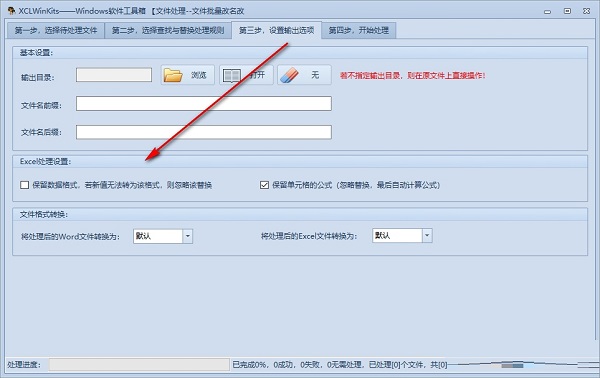600x378 pixels.
Task: Click the minimize window icon
Action: point(548,11)
